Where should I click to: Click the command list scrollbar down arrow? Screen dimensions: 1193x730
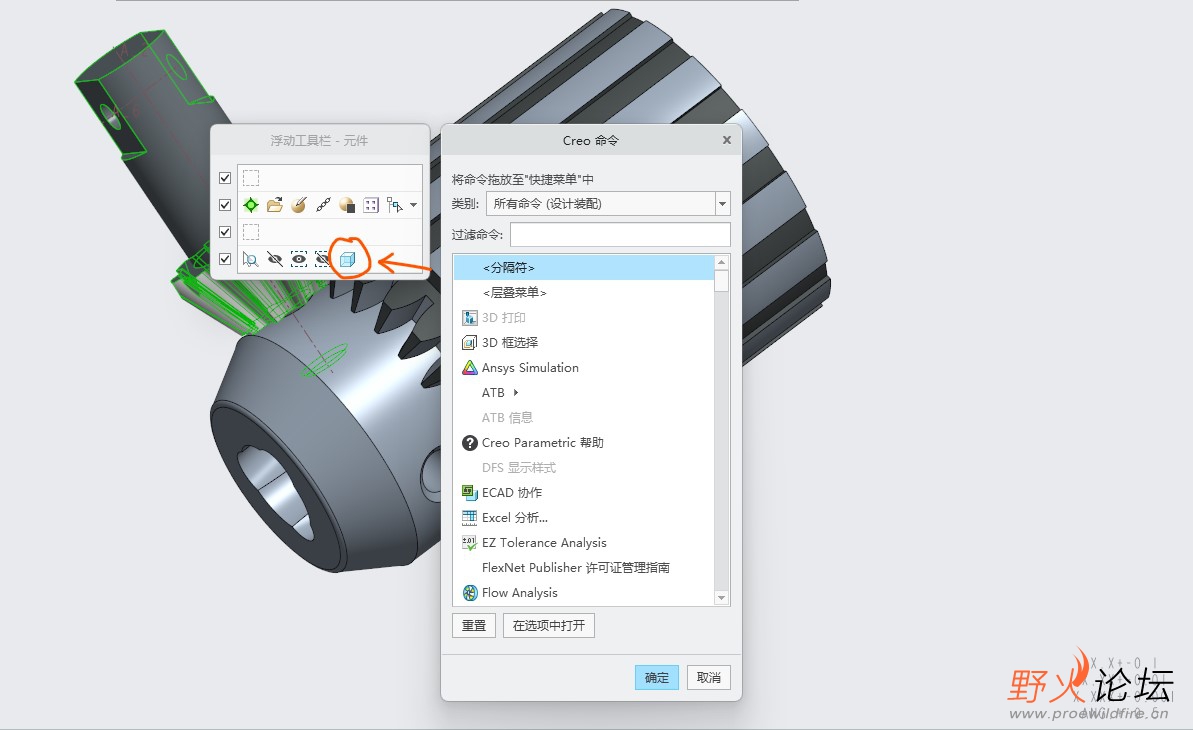tap(721, 598)
